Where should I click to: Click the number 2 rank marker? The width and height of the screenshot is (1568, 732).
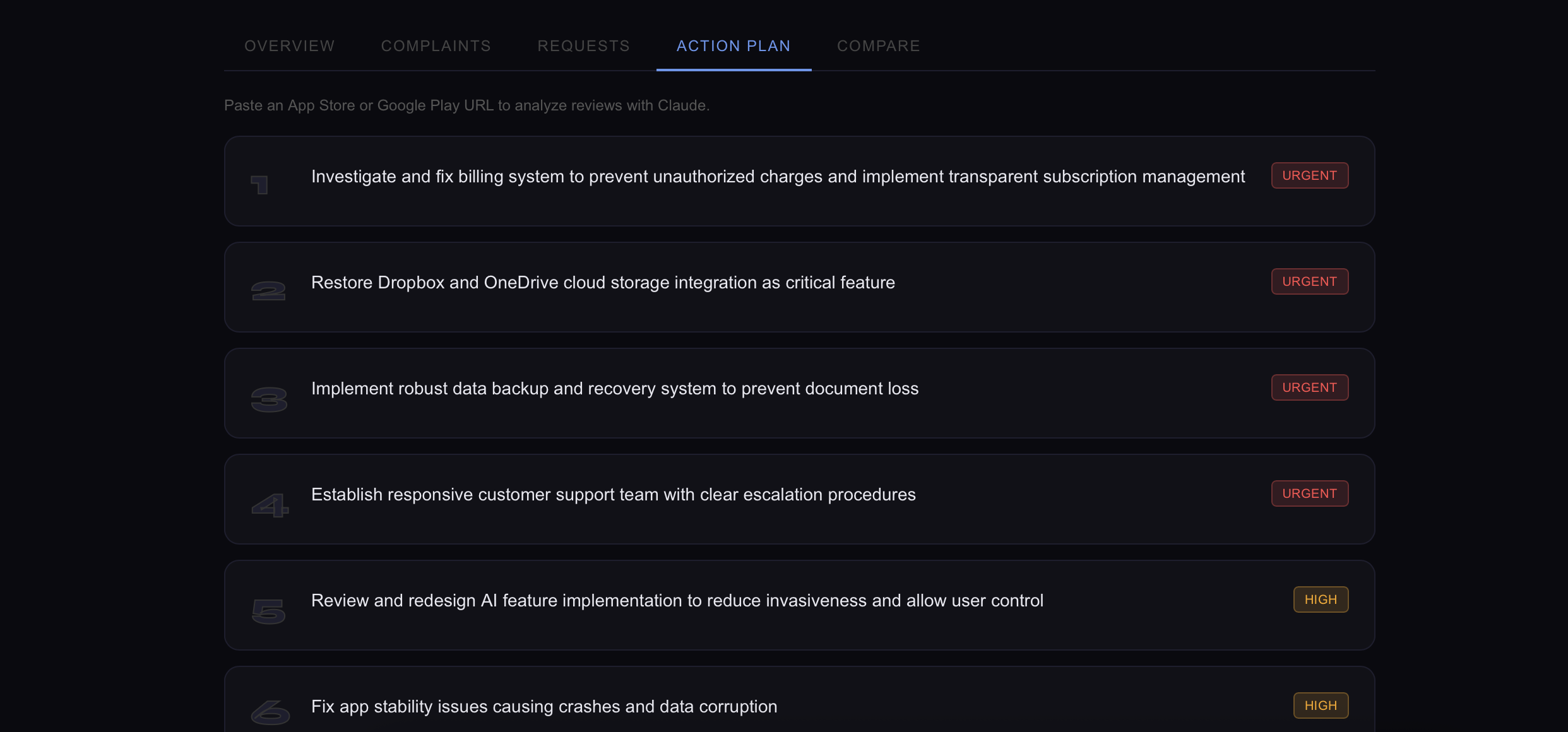click(x=268, y=291)
